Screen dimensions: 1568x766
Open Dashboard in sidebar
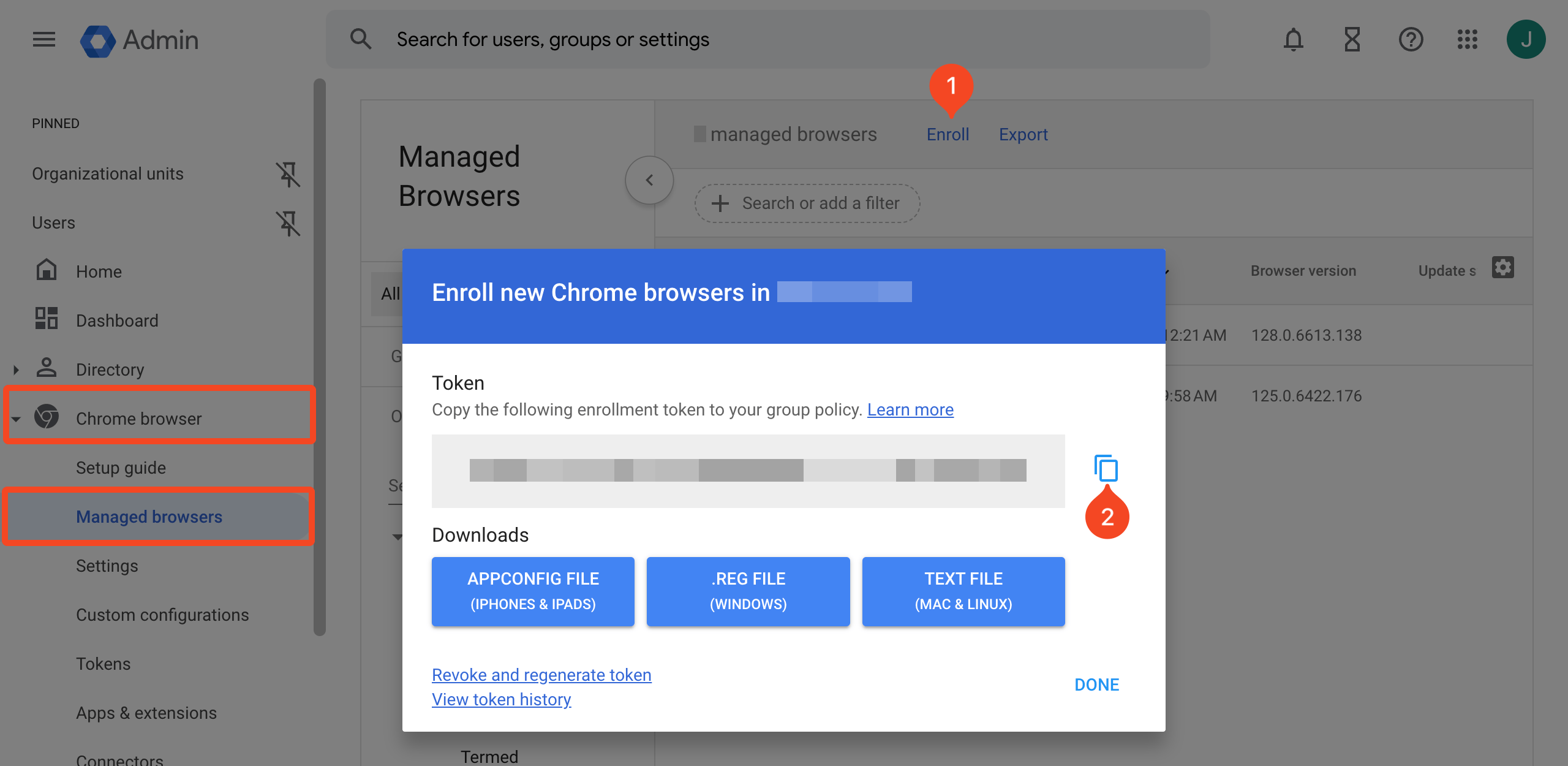tap(117, 320)
